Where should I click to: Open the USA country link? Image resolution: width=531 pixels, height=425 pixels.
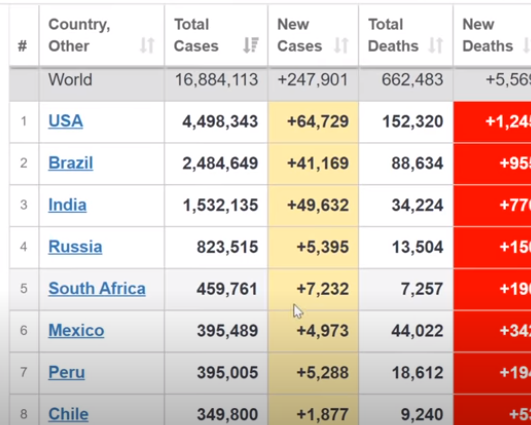pyautogui.click(x=65, y=121)
